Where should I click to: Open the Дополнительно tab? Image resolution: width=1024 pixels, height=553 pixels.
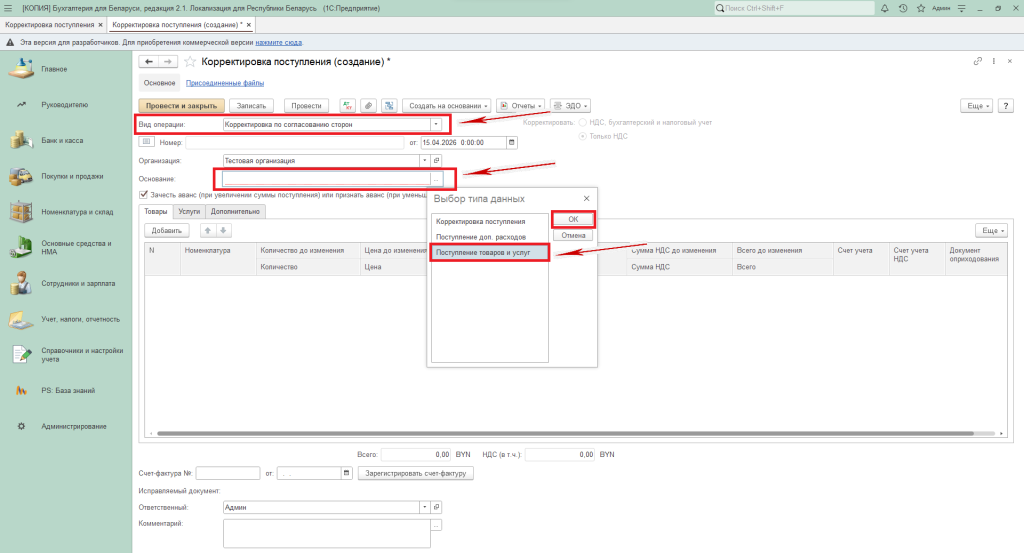234,212
